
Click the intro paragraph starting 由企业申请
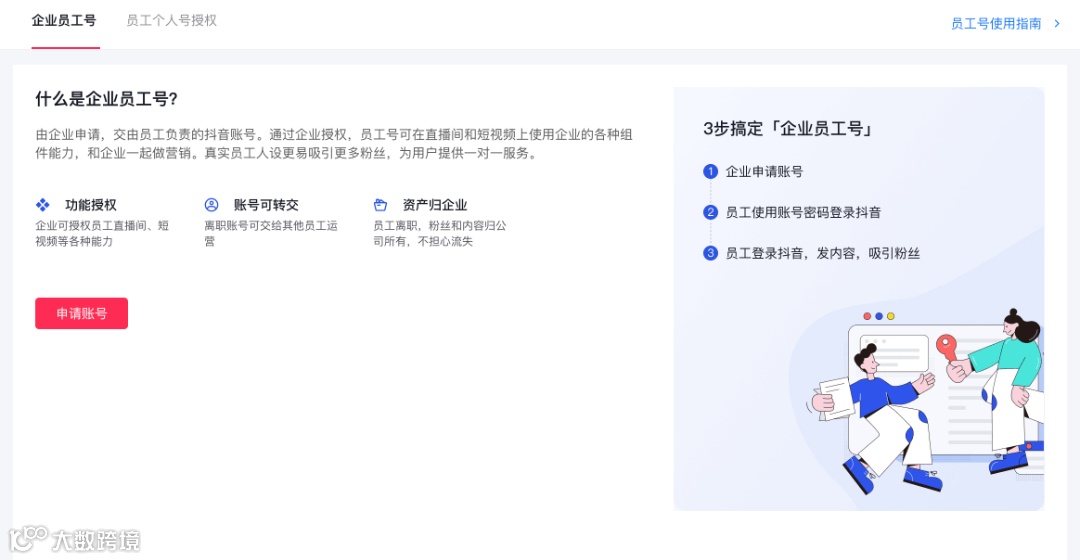(334, 143)
